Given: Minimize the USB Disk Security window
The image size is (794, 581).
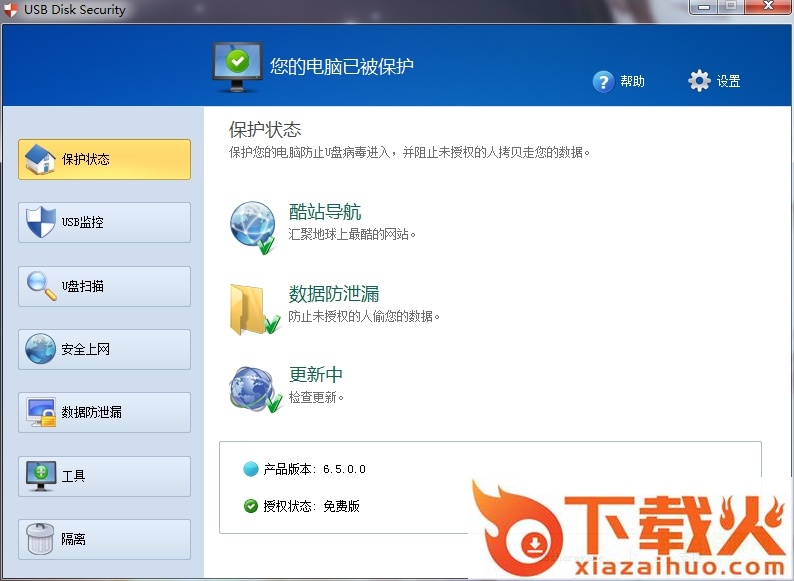Looking at the screenshot, I should 704,7.
